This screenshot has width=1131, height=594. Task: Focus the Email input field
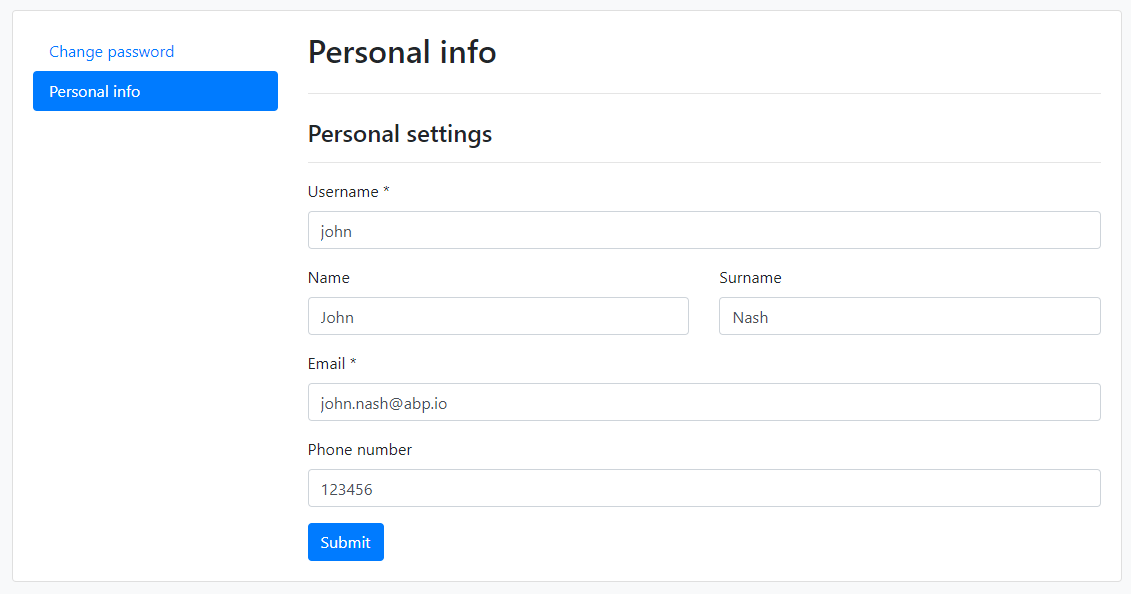point(703,402)
